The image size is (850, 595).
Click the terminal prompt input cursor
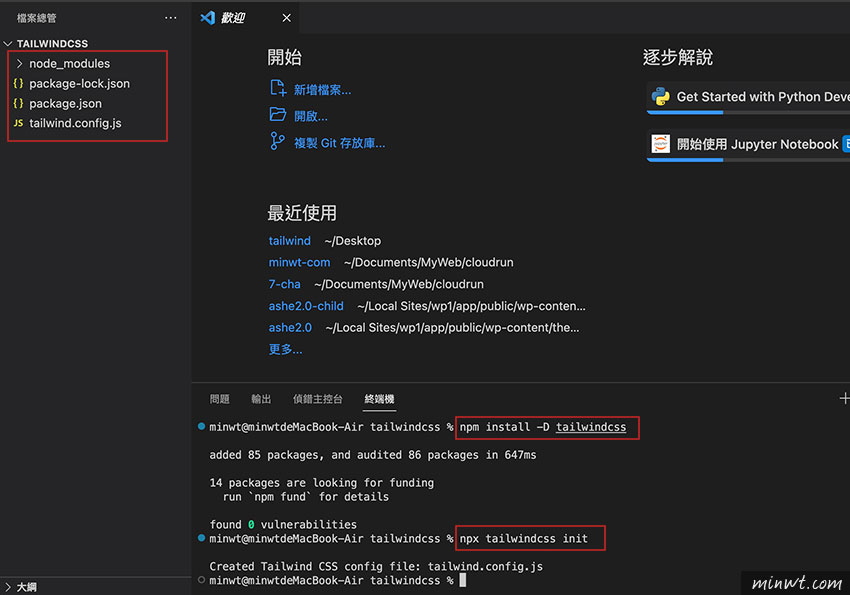coord(463,580)
